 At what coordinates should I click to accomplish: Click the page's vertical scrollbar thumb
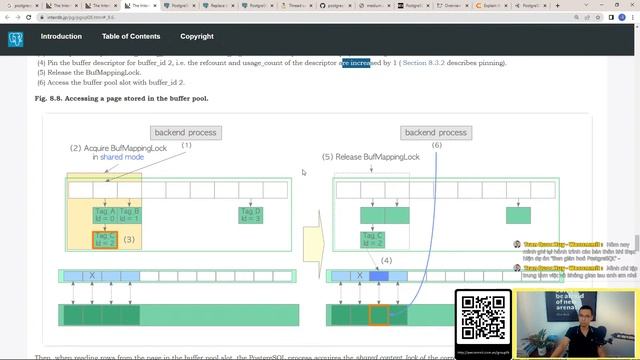point(637,243)
